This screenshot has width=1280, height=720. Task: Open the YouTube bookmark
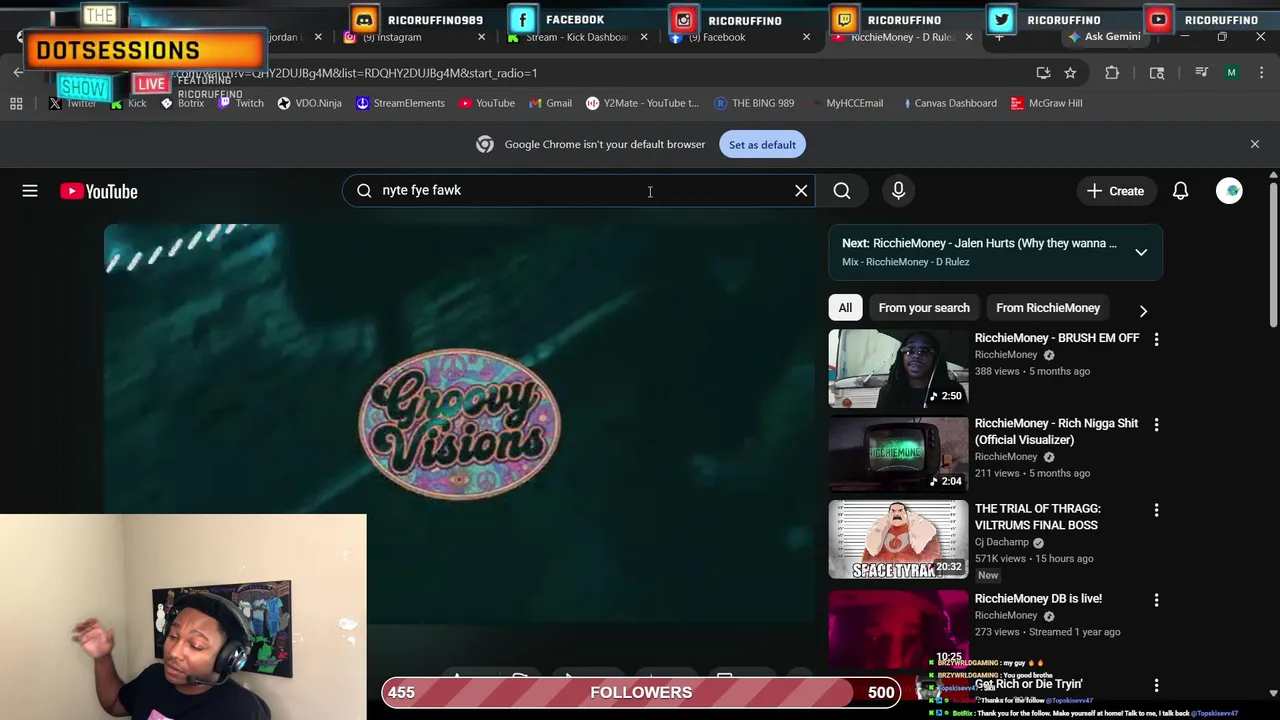pyautogui.click(x=487, y=103)
